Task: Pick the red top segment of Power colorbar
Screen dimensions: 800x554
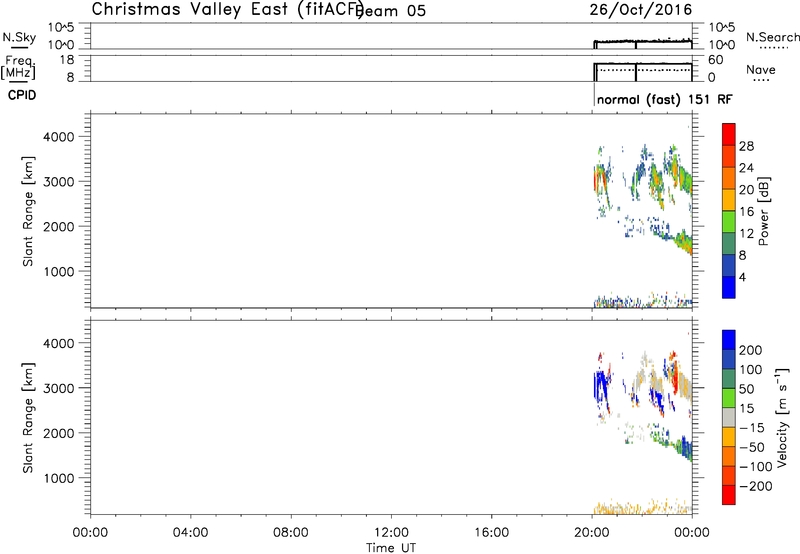Action: (x=729, y=135)
